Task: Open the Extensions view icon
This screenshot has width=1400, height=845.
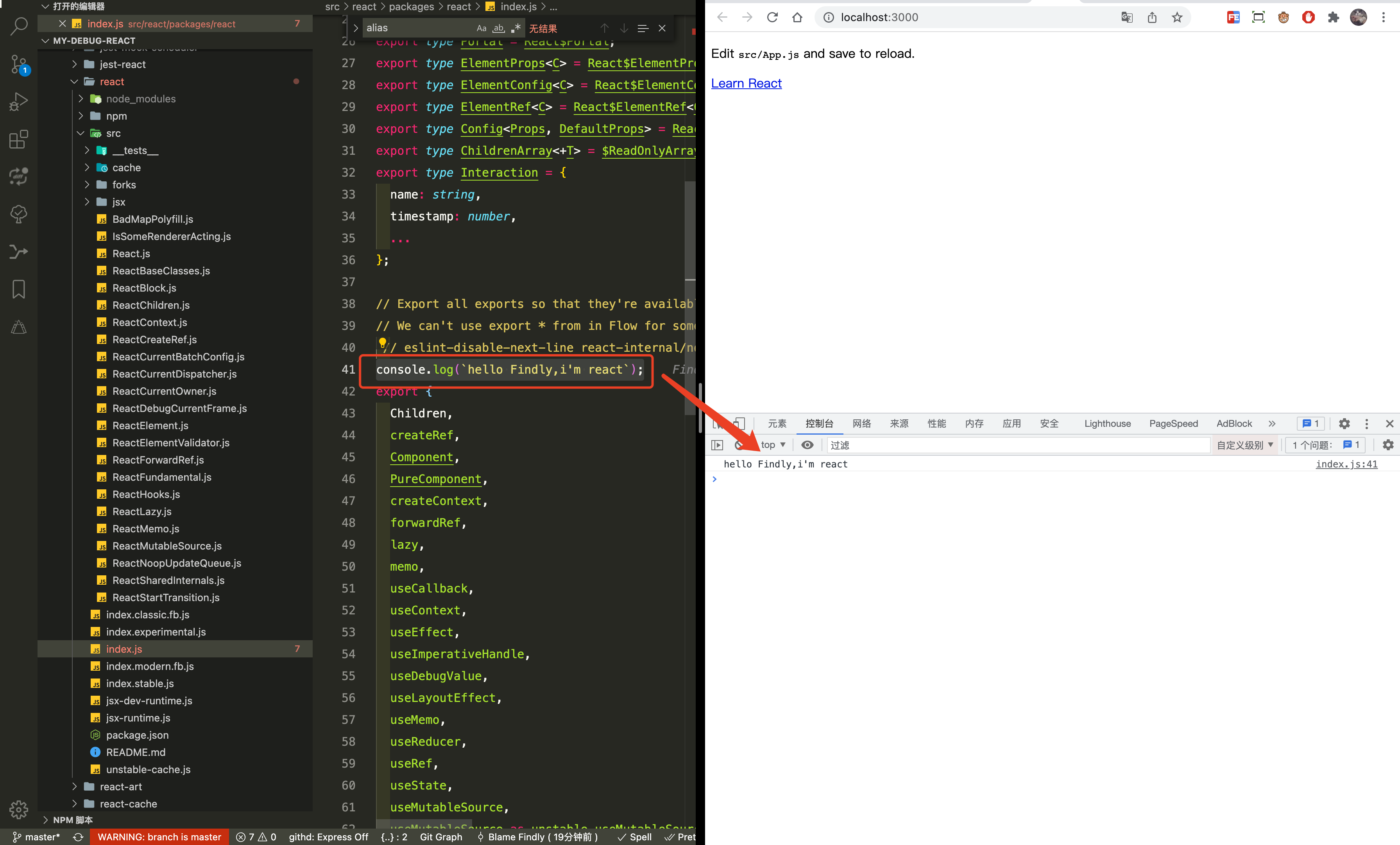Action: pos(19,139)
